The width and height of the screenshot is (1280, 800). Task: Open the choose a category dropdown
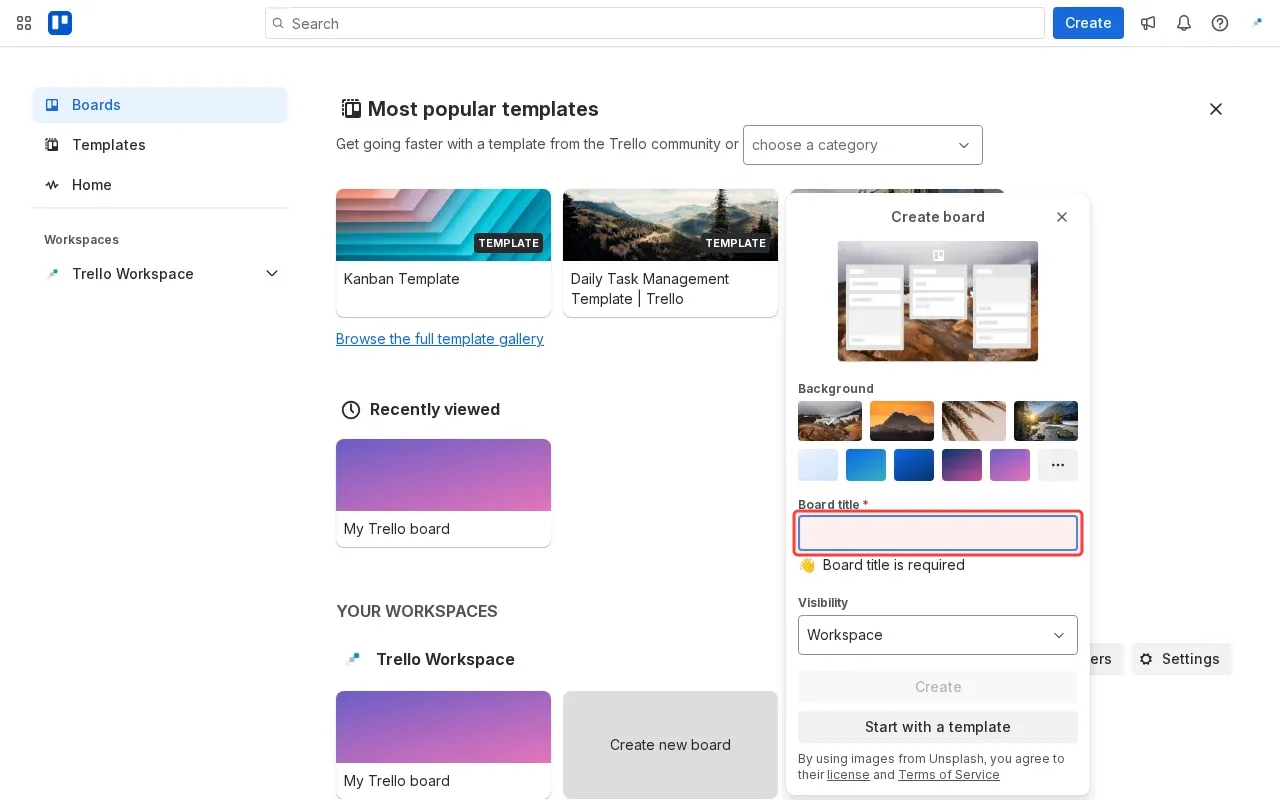[x=862, y=145]
